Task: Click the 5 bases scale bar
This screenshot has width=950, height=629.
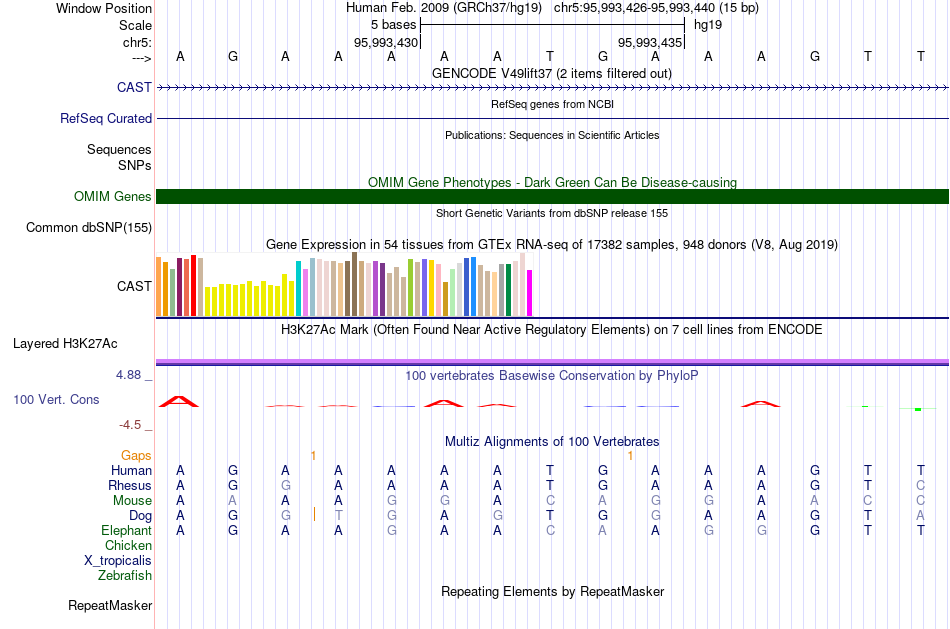Action: pos(552,25)
